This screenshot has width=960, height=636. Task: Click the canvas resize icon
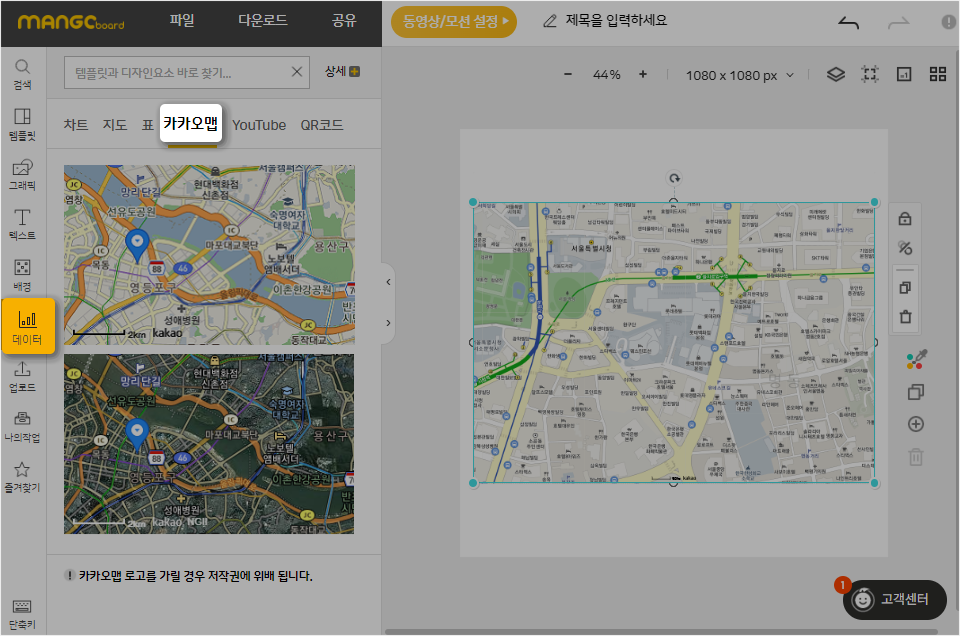pyautogui.click(x=904, y=75)
